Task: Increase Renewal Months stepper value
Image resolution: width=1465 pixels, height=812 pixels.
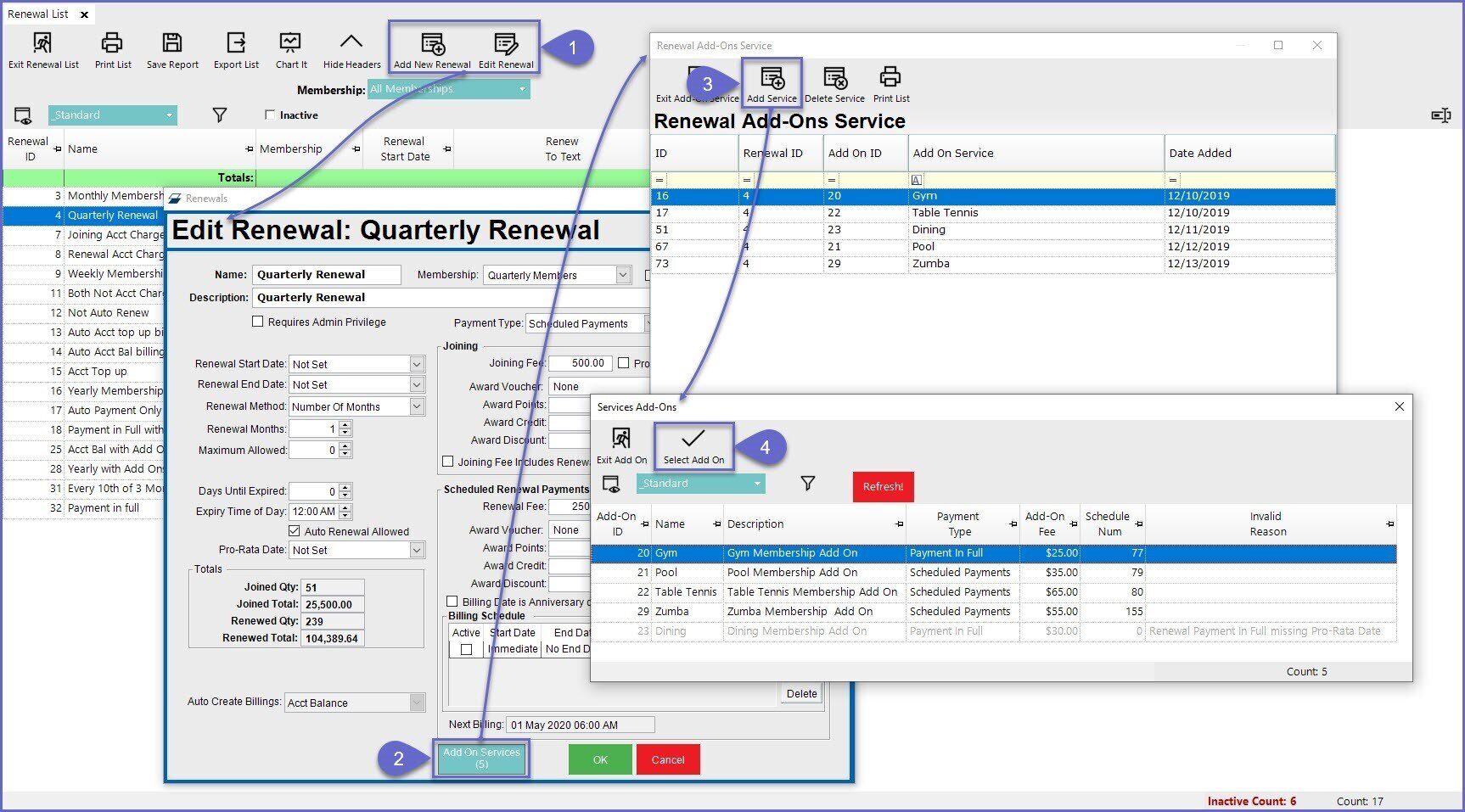Action: coord(345,425)
